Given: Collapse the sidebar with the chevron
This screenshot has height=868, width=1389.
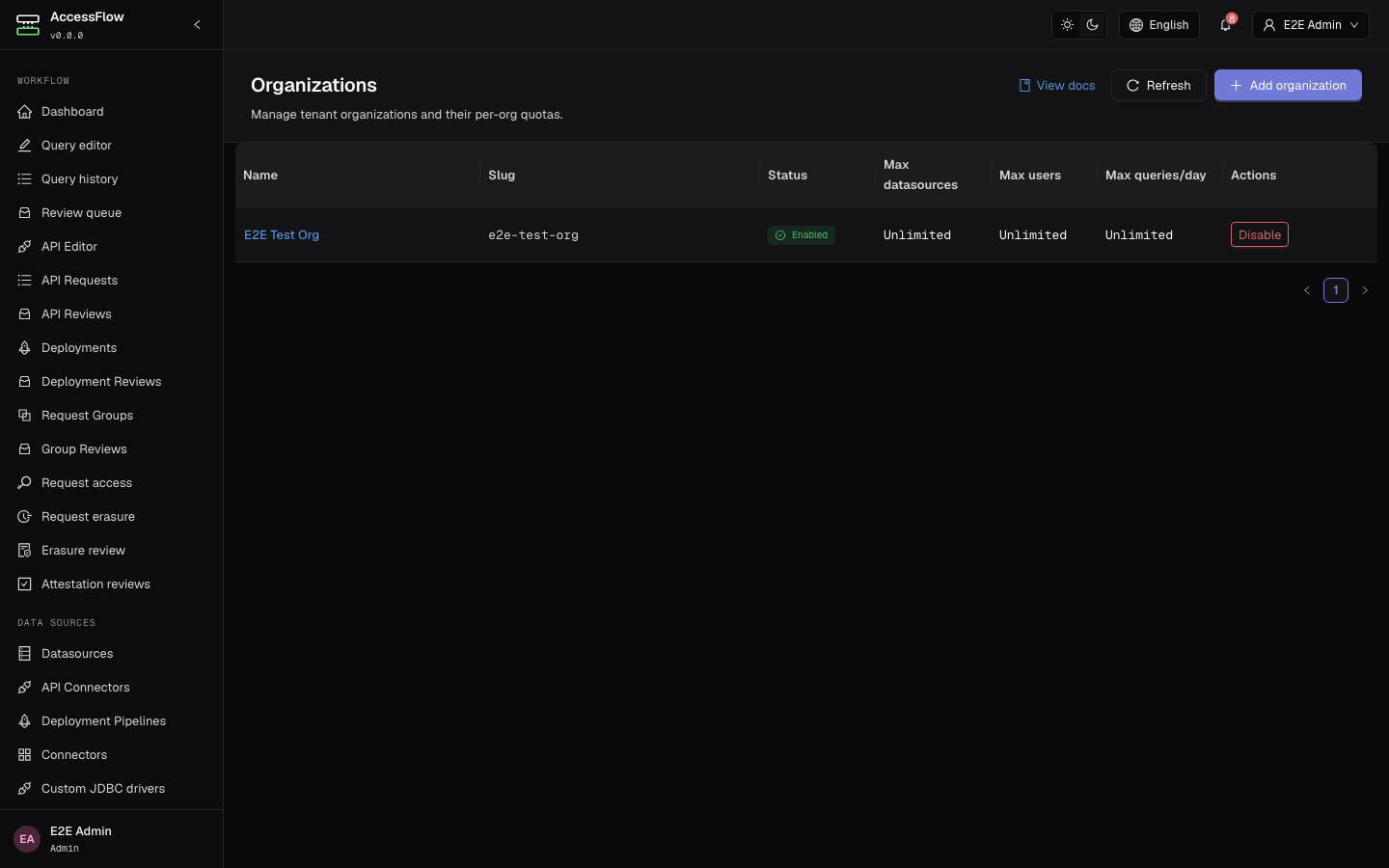Looking at the screenshot, I should (x=197, y=25).
